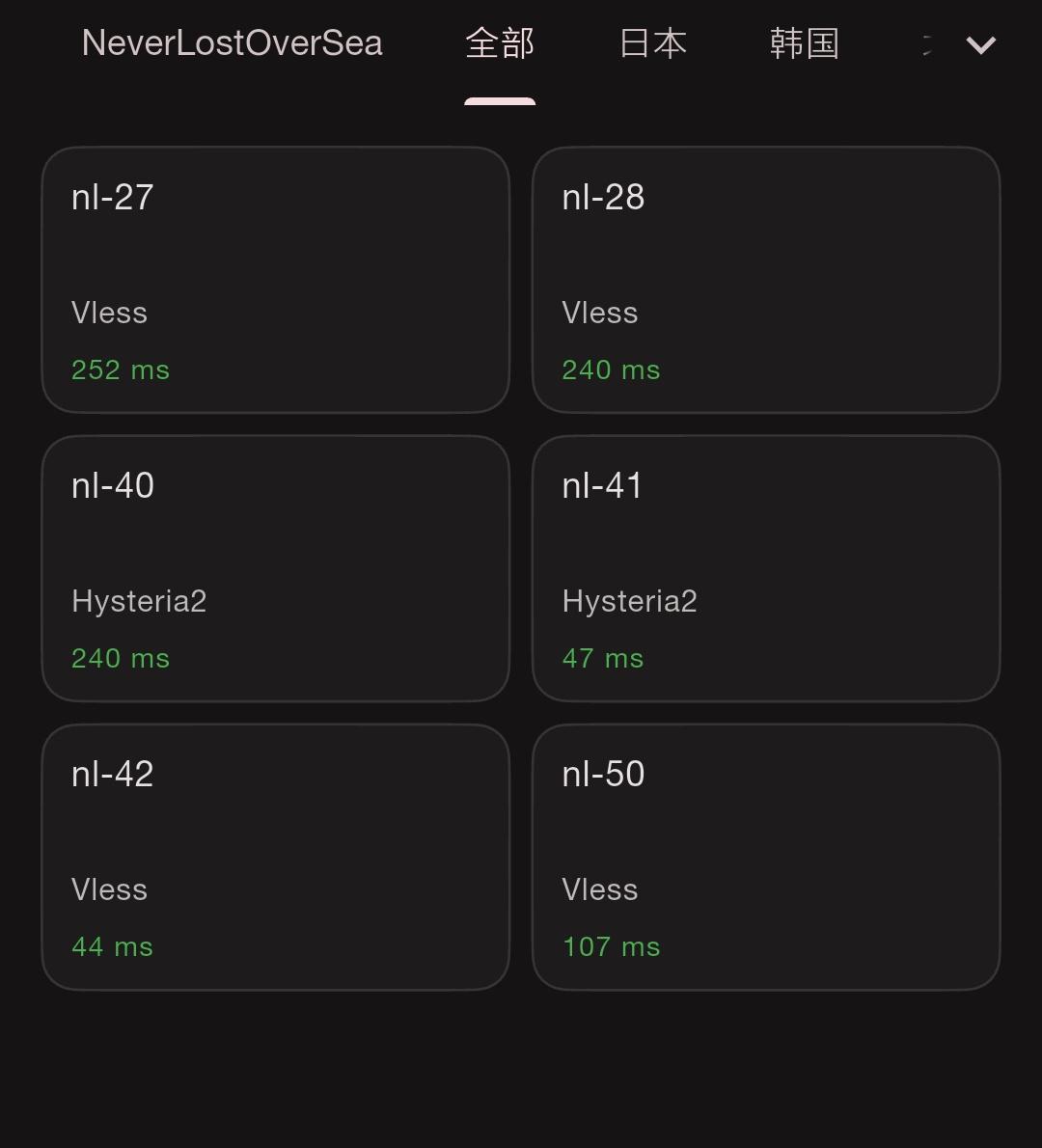Retest the 107 ms latency on nl-50
The image size is (1042, 1148).
(611, 947)
